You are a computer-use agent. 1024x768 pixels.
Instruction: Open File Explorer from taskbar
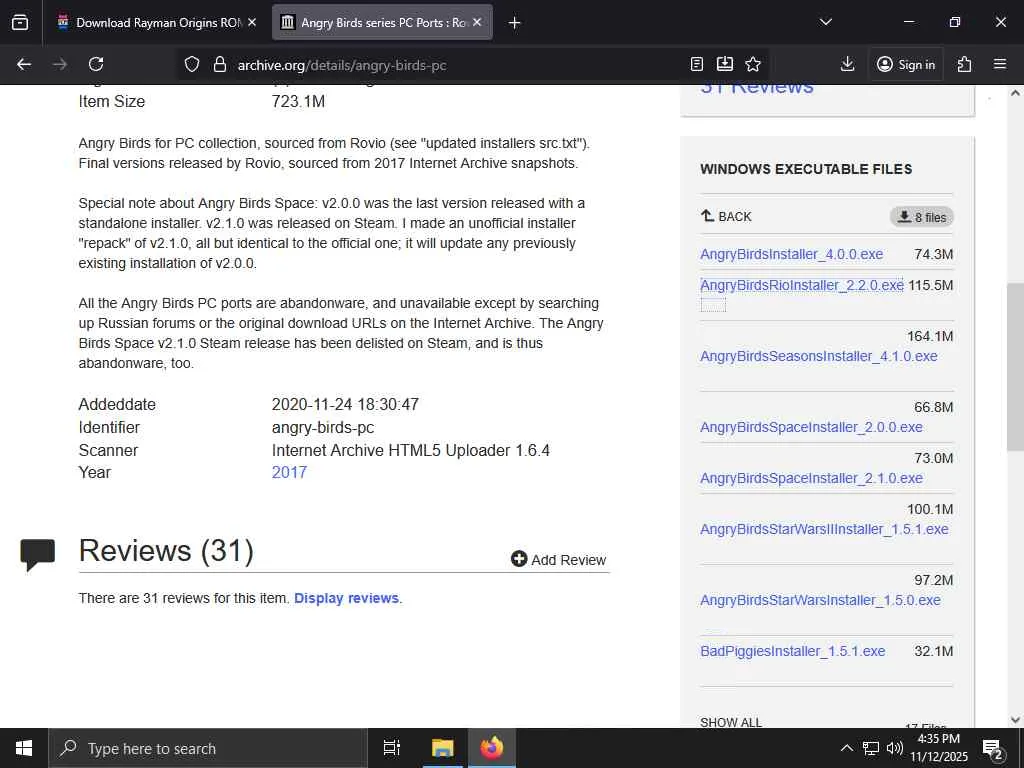(443, 748)
